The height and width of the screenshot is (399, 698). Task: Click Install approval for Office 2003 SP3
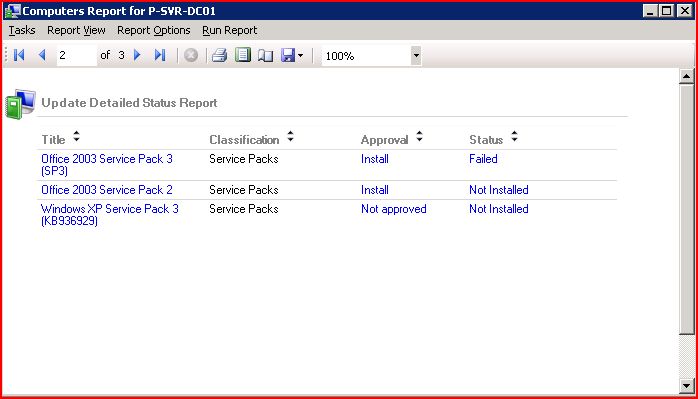point(375,159)
